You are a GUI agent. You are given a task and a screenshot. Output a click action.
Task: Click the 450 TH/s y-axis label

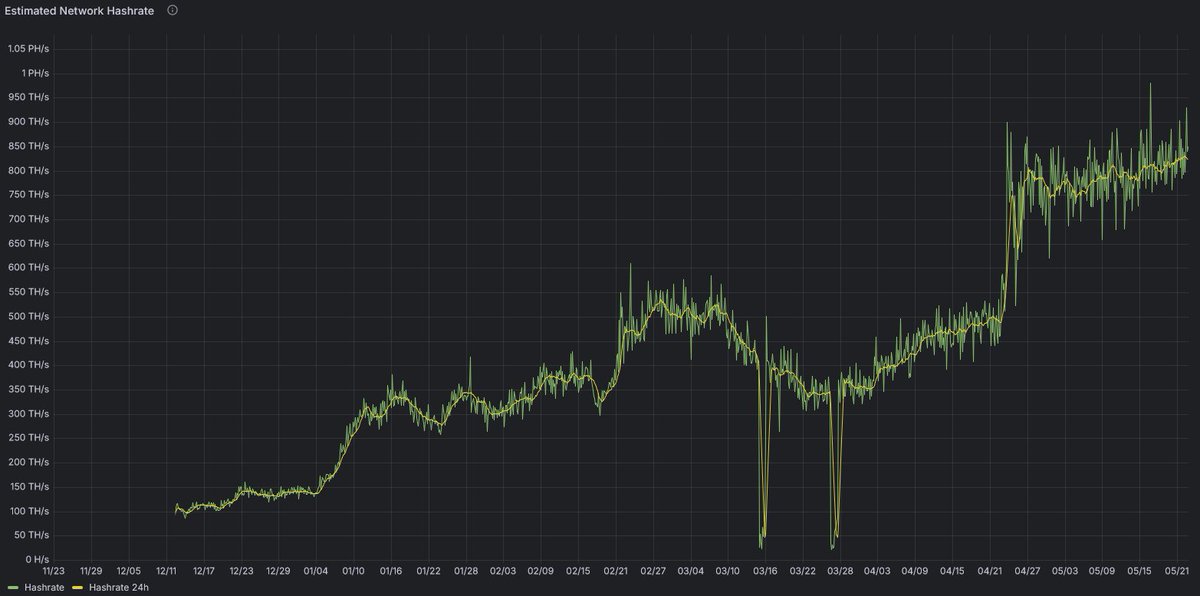(x=29, y=340)
